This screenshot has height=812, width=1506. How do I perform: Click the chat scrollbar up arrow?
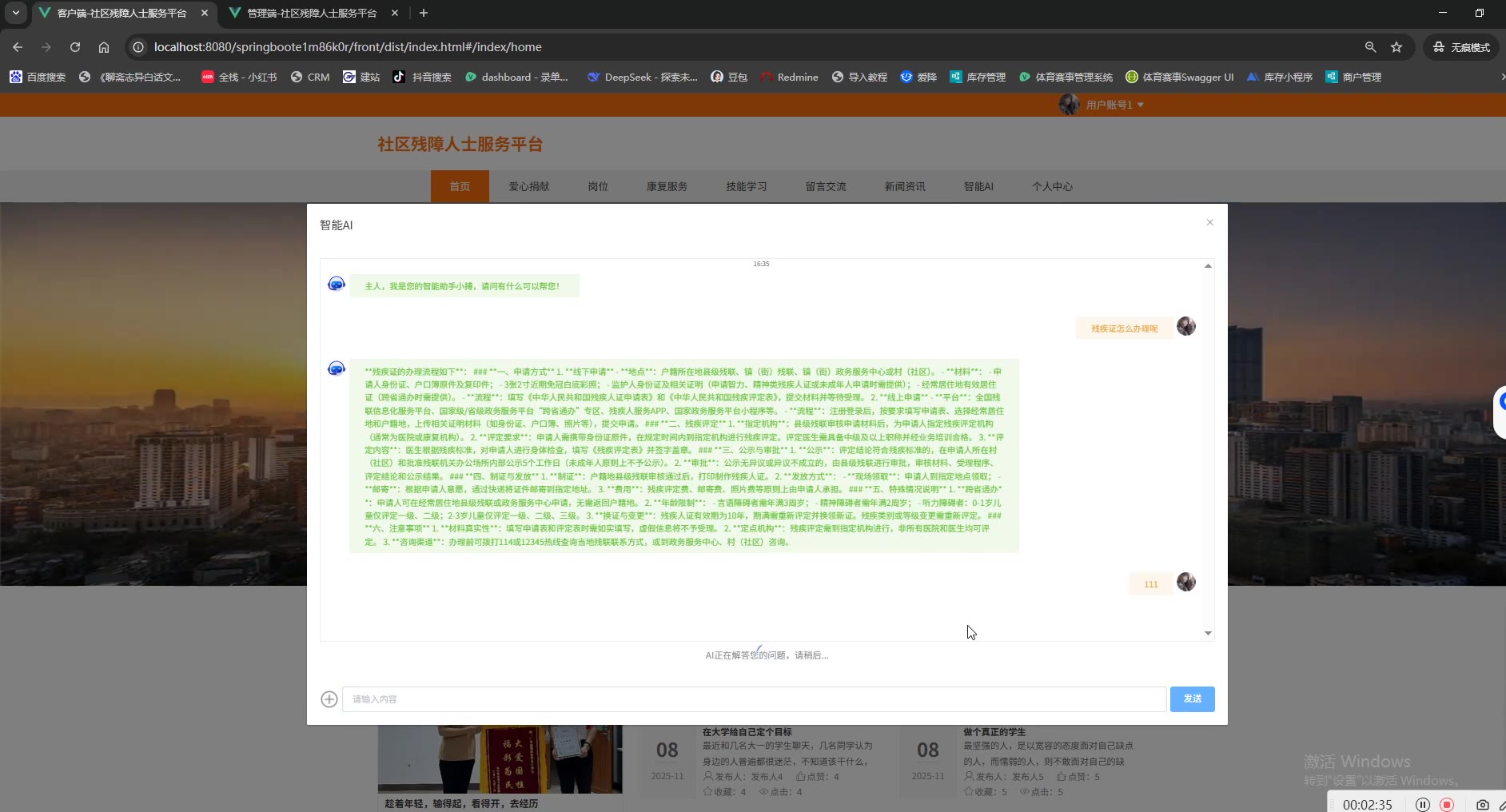click(x=1208, y=265)
